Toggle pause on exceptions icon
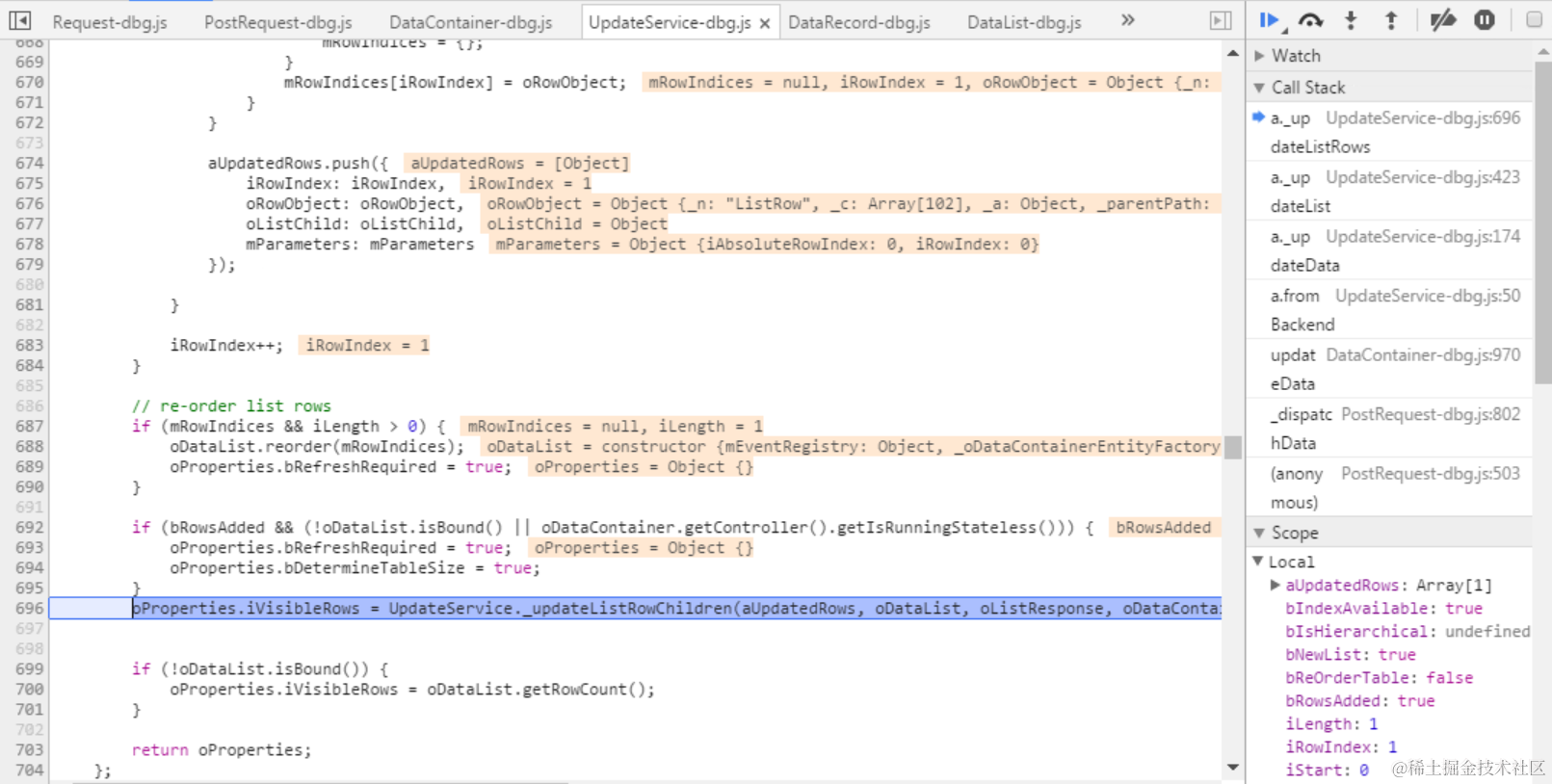Image resolution: width=1552 pixels, height=784 pixels. (1485, 20)
